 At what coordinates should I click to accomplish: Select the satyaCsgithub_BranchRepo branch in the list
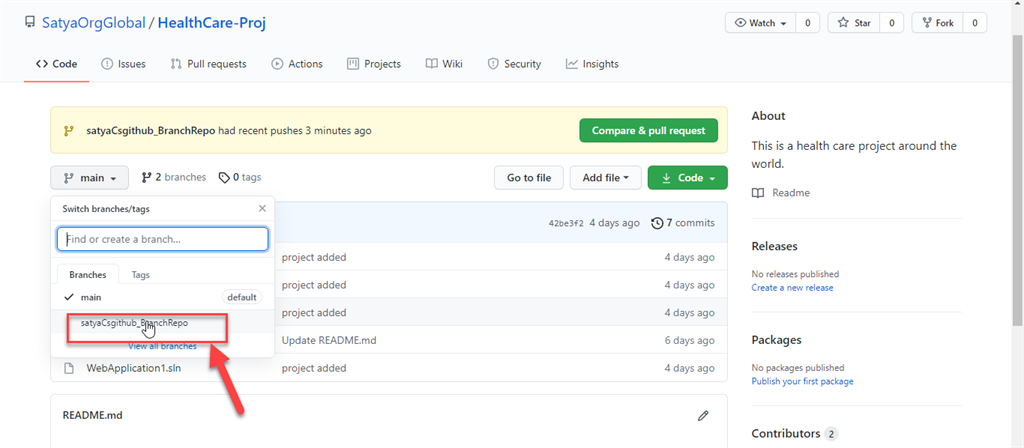point(163,323)
